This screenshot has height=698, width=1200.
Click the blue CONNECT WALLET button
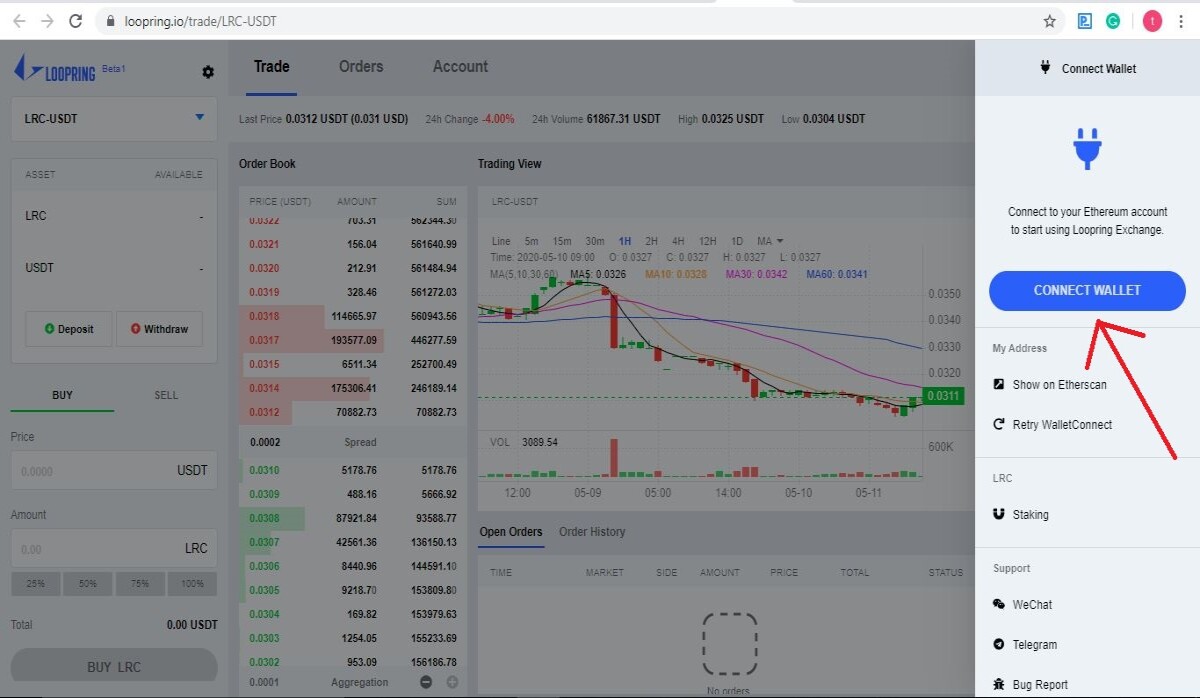point(1087,290)
